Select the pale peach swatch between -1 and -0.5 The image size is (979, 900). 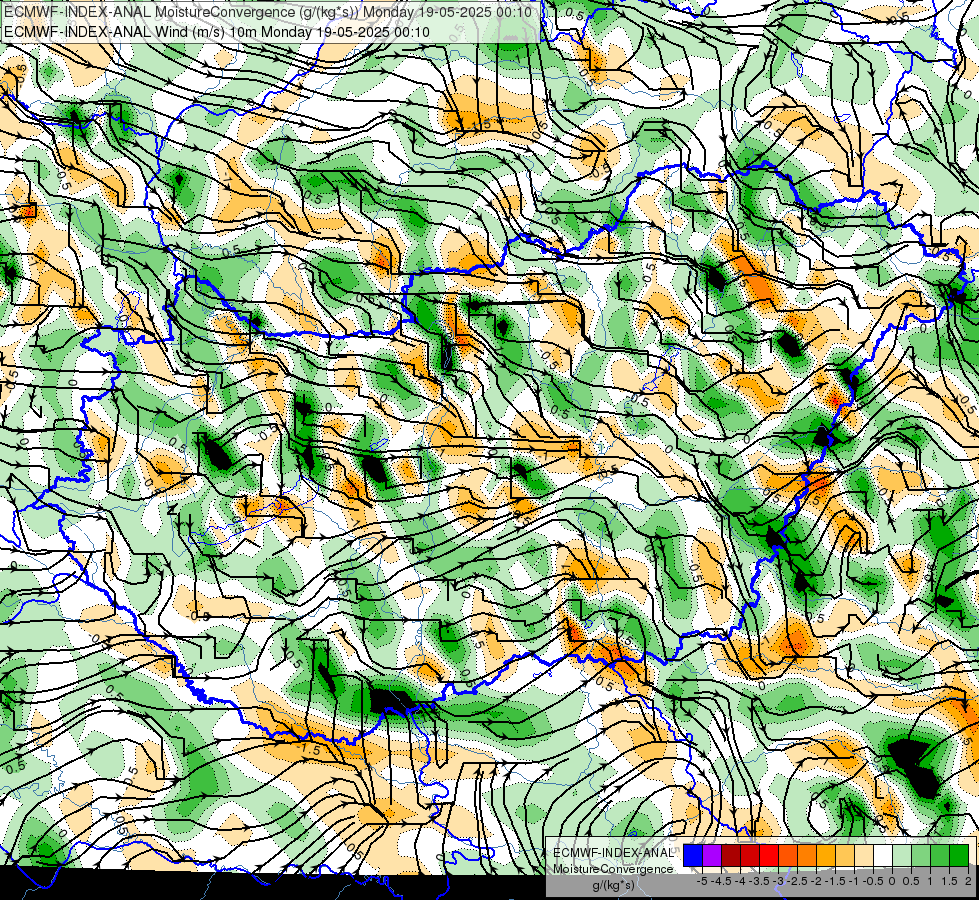click(x=863, y=856)
